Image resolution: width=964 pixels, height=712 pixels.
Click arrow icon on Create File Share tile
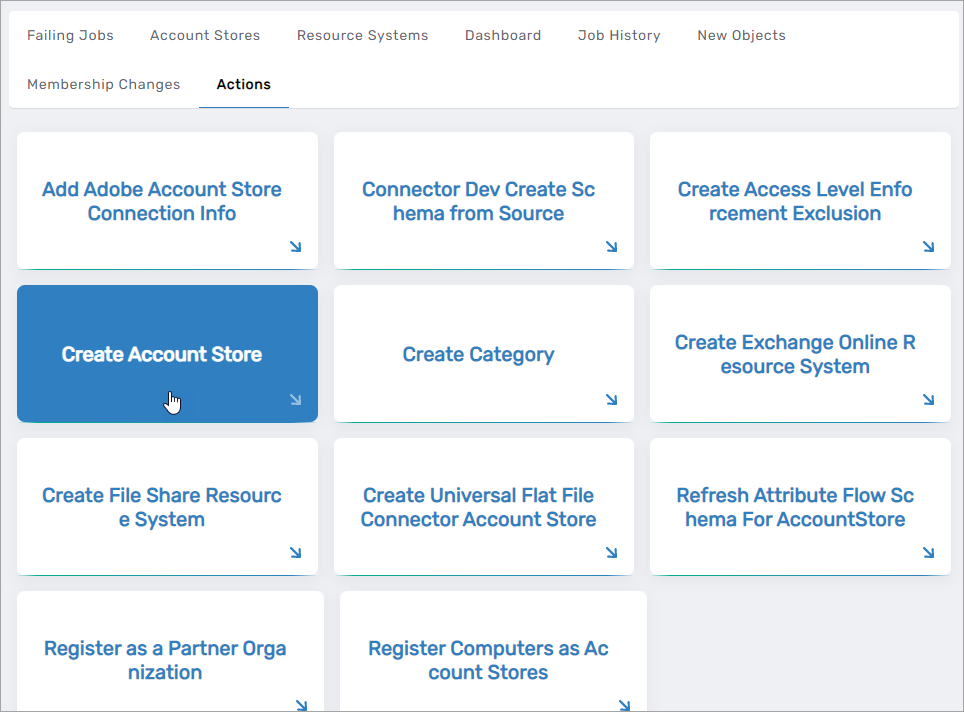(x=295, y=553)
